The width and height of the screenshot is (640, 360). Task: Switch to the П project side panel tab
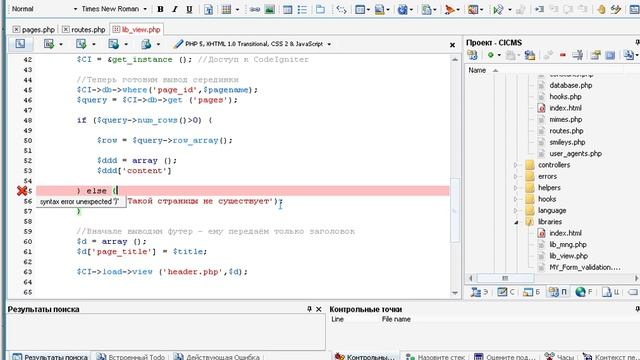558,292
